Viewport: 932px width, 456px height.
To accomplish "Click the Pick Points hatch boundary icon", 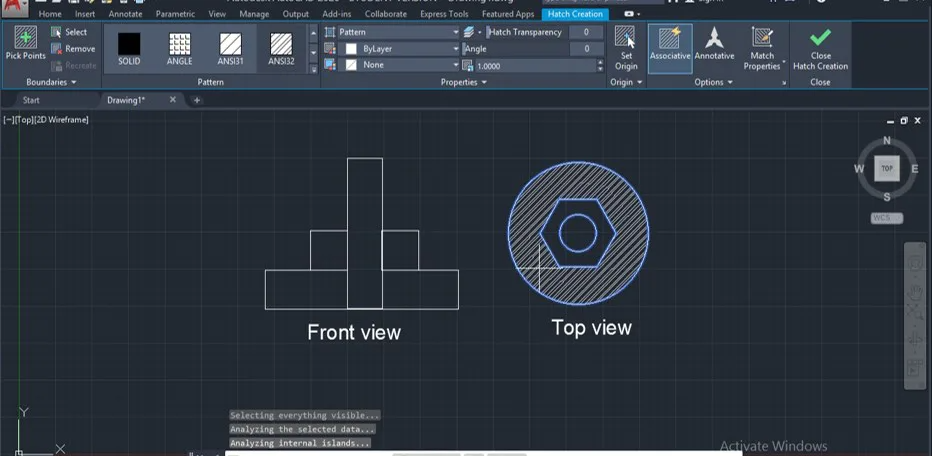I will click(26, 37).
